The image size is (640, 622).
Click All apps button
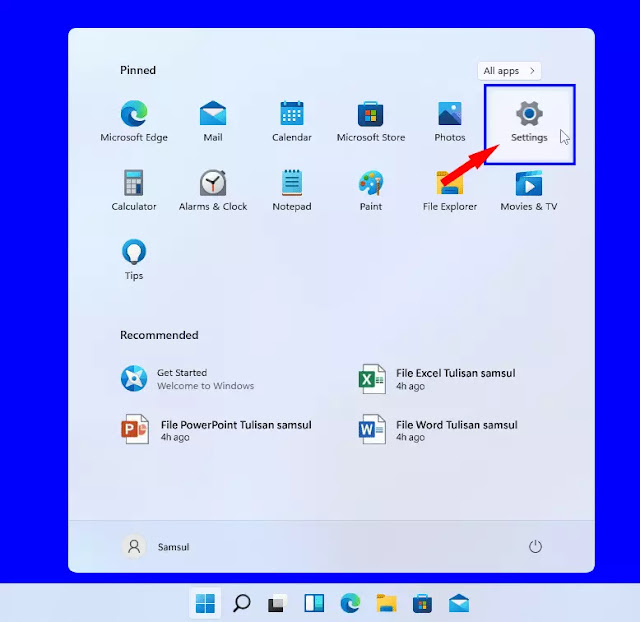coord(509,71)
